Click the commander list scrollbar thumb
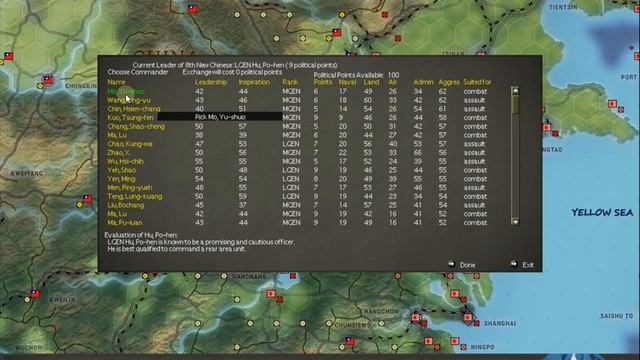The height and width of the screenshot is (360, 640). point(515,104)
